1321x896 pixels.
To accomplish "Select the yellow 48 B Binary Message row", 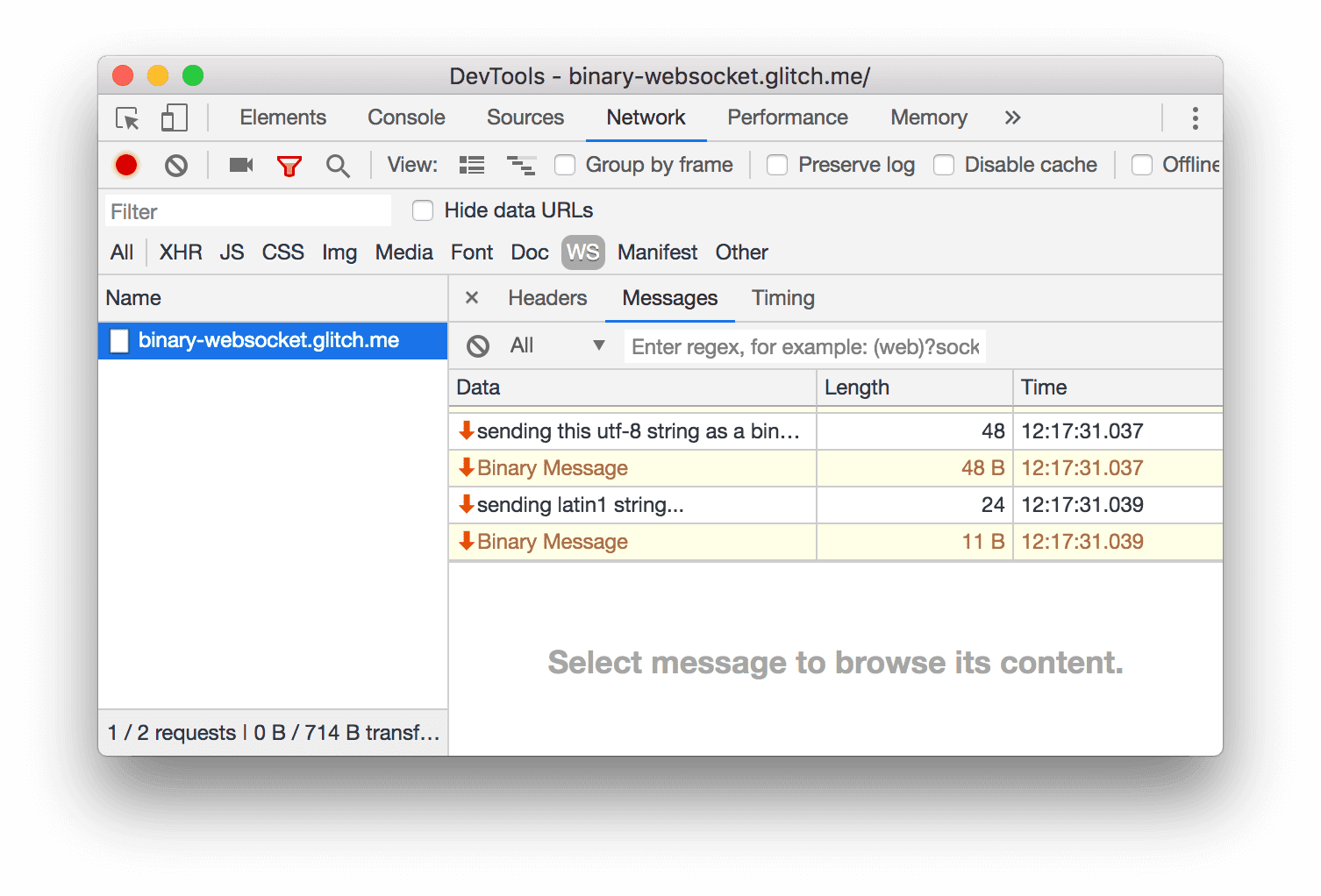I will [x=631, y=467].
